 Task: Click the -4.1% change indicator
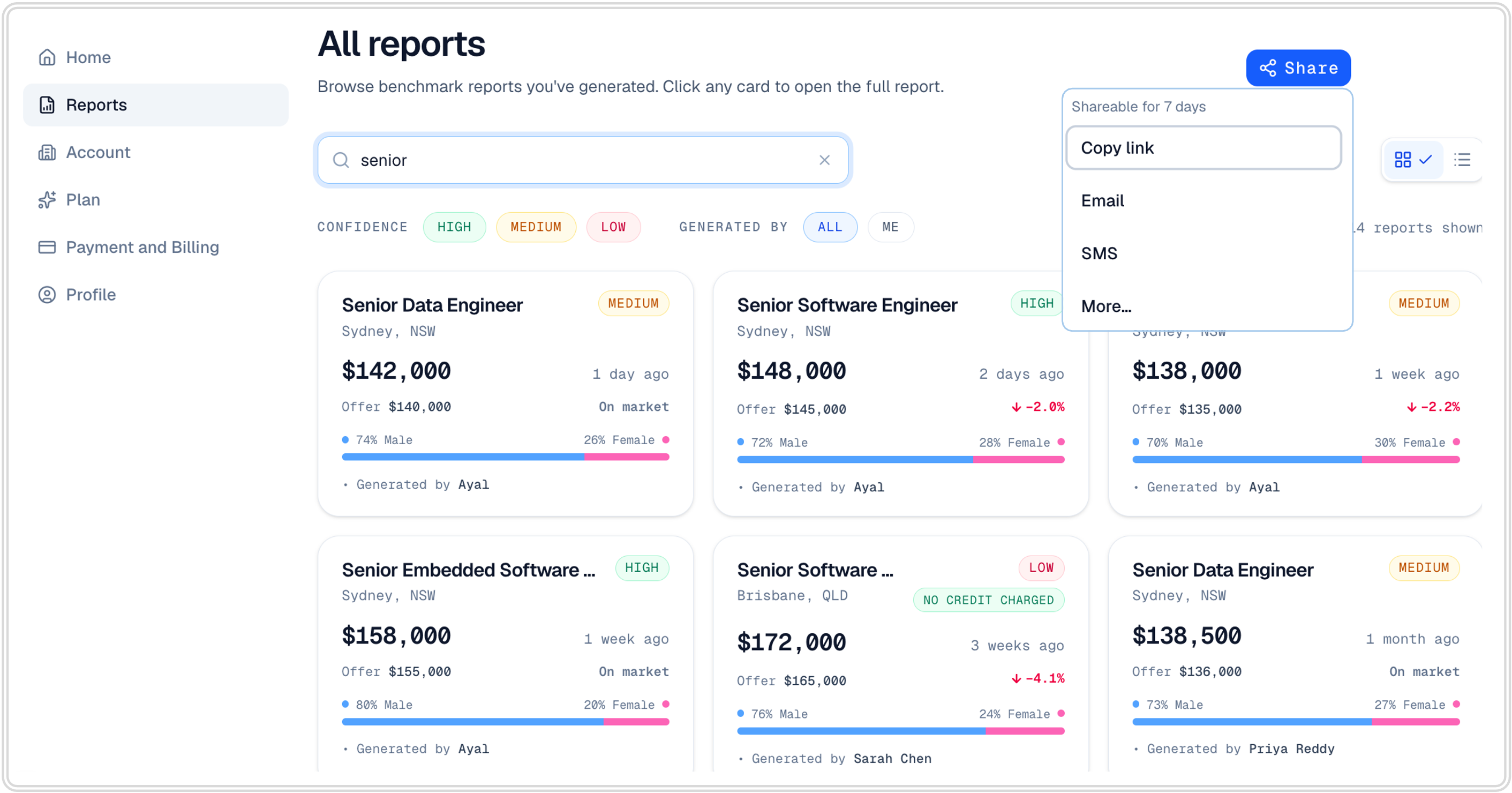click(x=1038, y=678)
